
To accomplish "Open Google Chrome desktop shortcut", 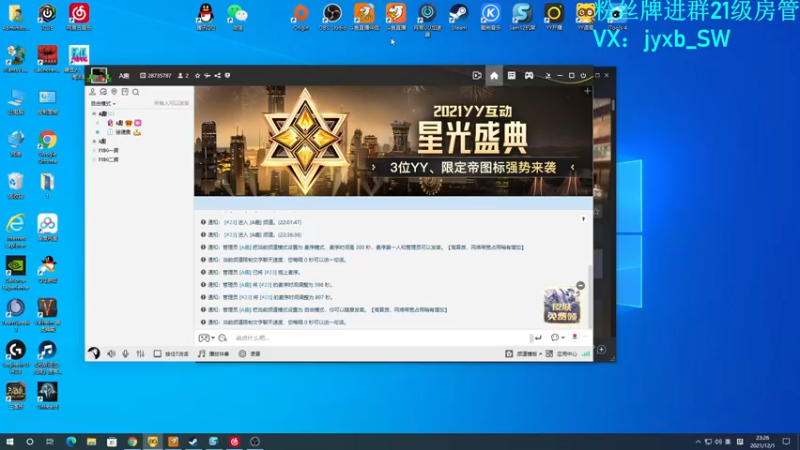I will click(x=47, y=147).
